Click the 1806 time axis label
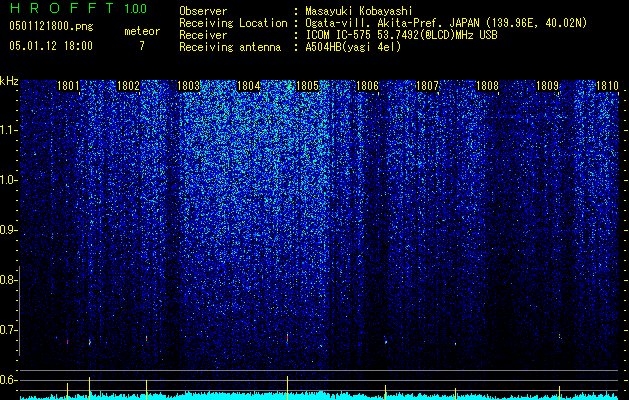The image size is (629, 400). pos(367,86)
